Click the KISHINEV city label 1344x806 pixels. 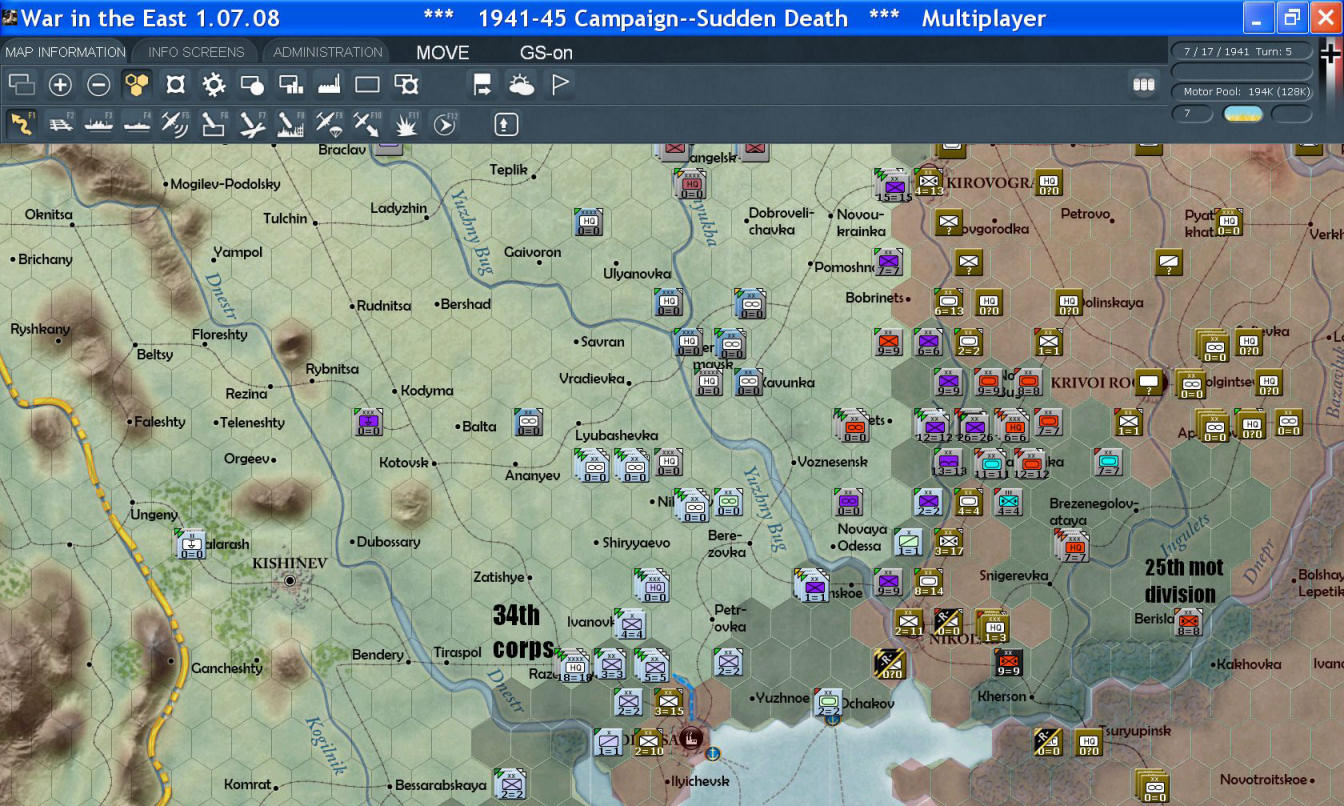[x=290, y=564]
